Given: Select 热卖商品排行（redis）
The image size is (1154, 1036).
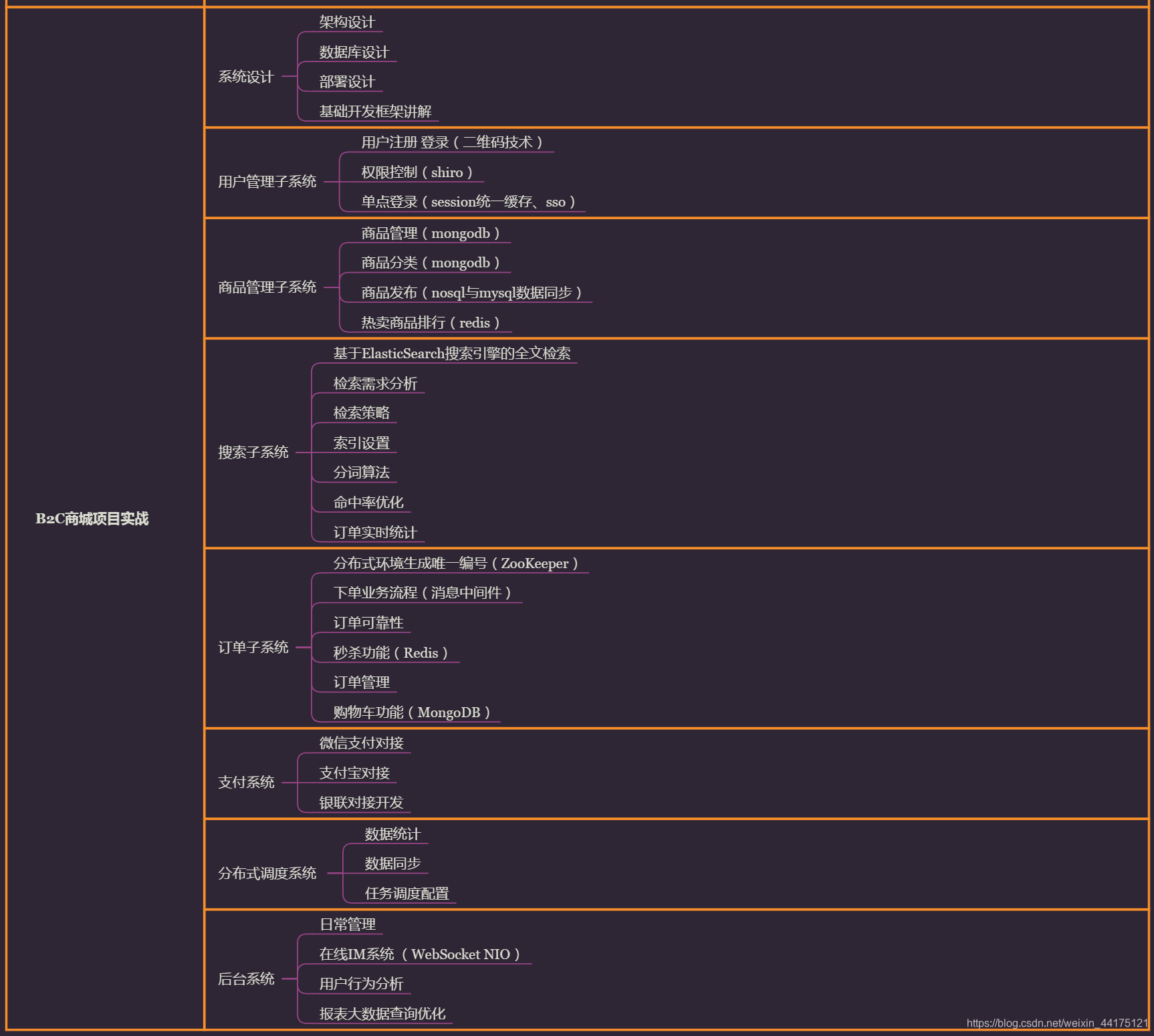Looking at the screenshot, I should point(432,323).
